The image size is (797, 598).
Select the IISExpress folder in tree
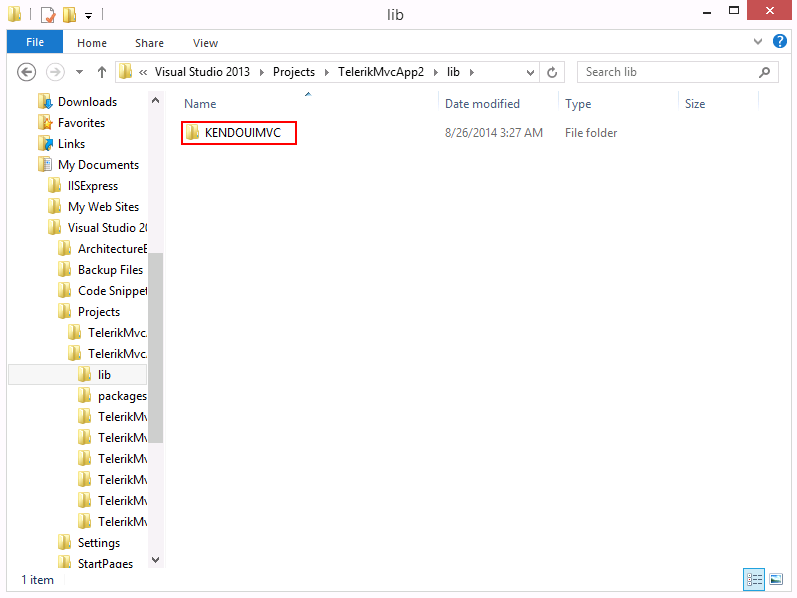[x=93, y=186]
